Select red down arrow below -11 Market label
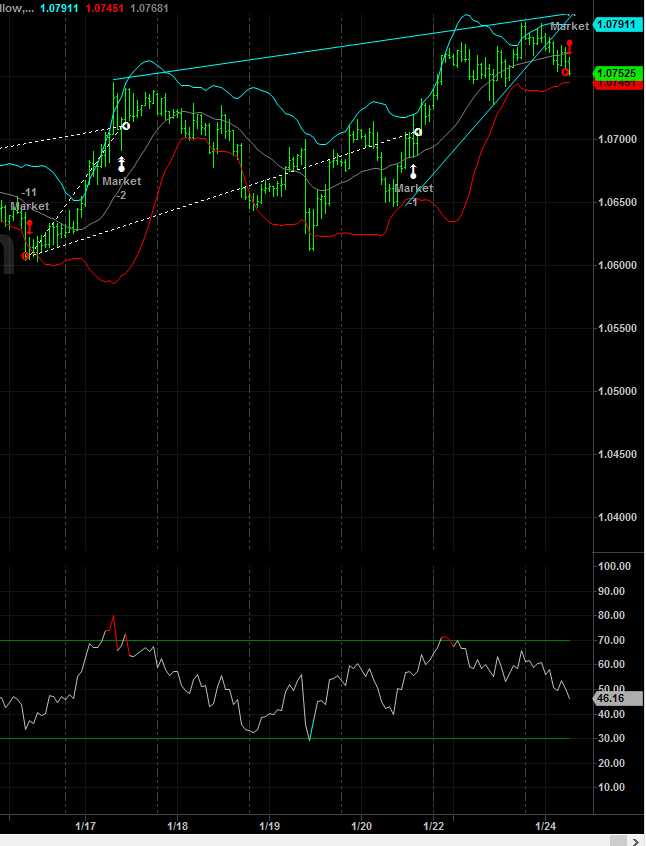The width and height of the screenshot is (646, 846). tap(29, 226)
